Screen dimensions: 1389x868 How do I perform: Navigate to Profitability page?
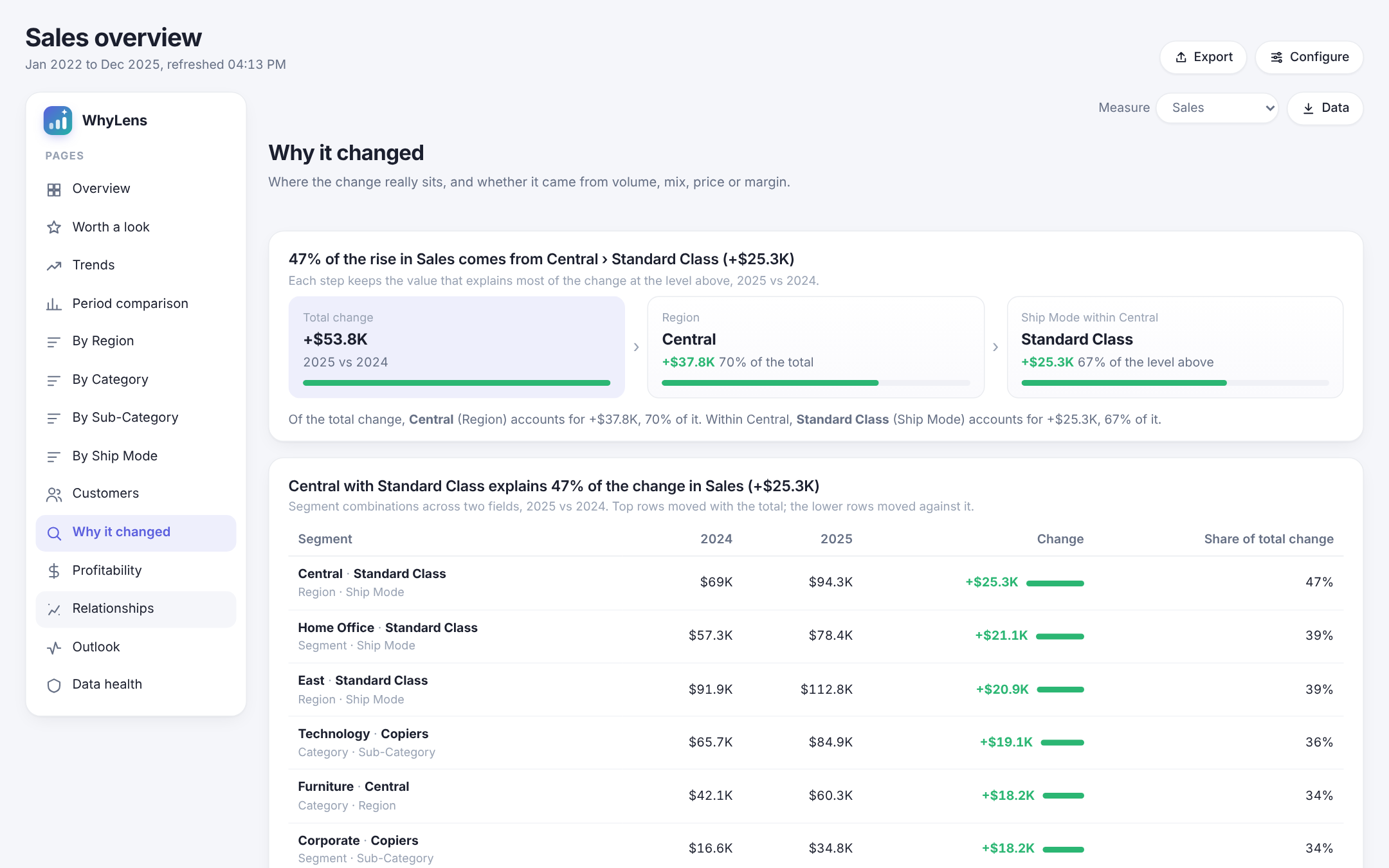136,571
